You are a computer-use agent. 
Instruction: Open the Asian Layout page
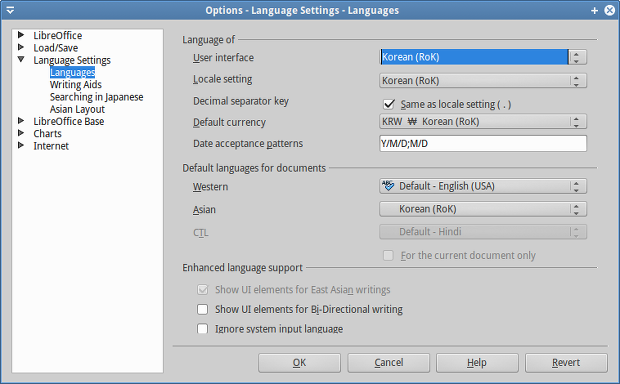(77, 109)
